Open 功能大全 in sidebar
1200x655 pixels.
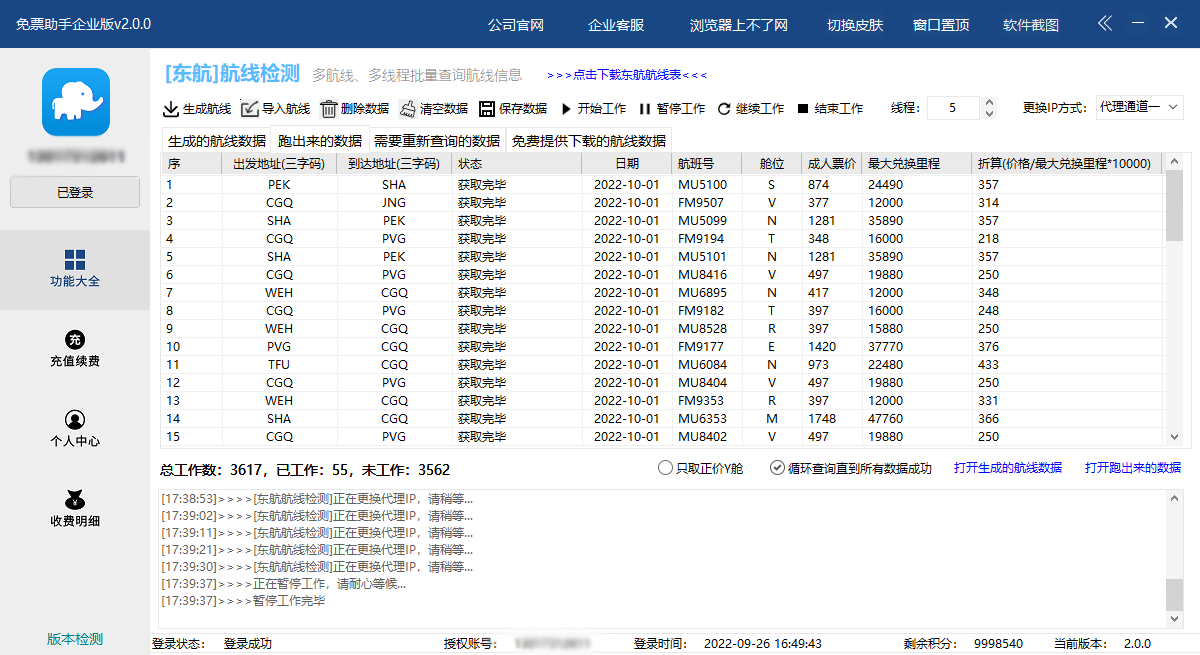75,269
